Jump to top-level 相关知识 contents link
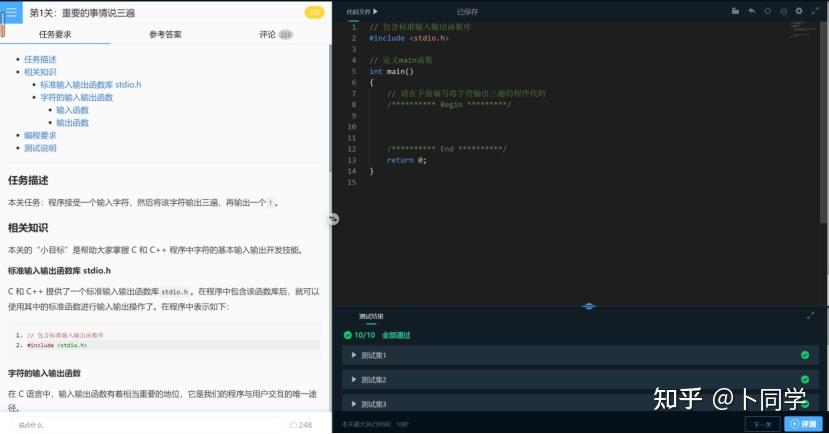 tap(40, 72)
